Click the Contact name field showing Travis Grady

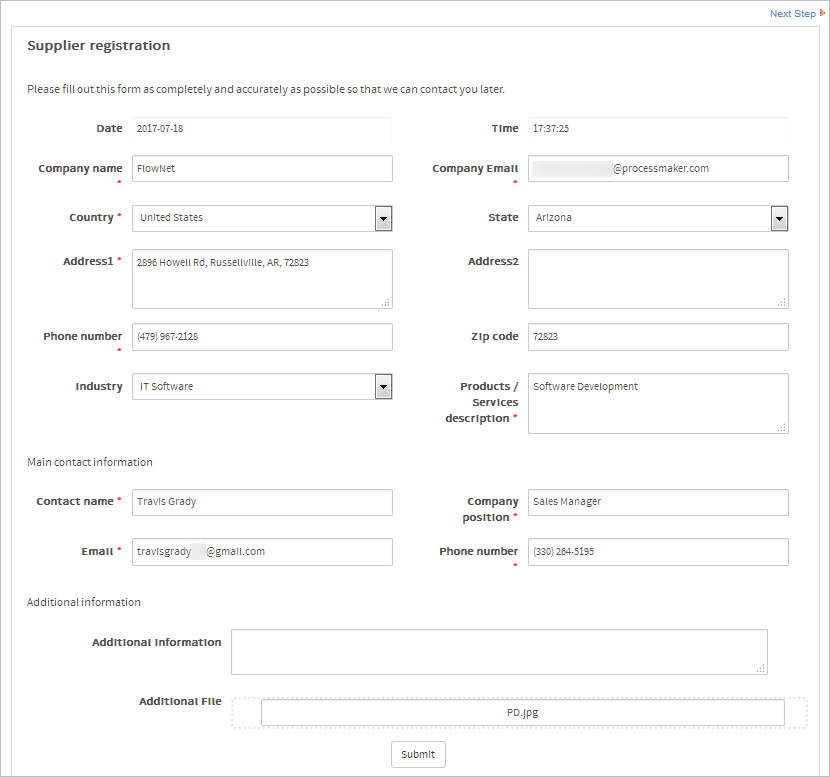pyautogui.click(x=262, y=502)
